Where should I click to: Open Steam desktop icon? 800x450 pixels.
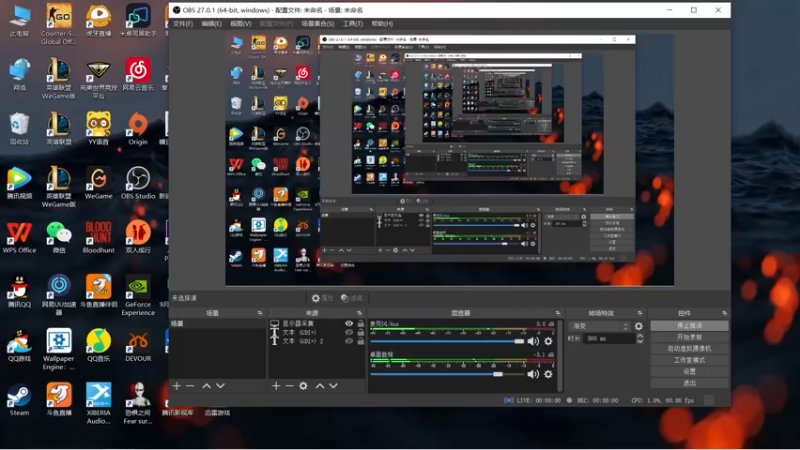[19, 400]
